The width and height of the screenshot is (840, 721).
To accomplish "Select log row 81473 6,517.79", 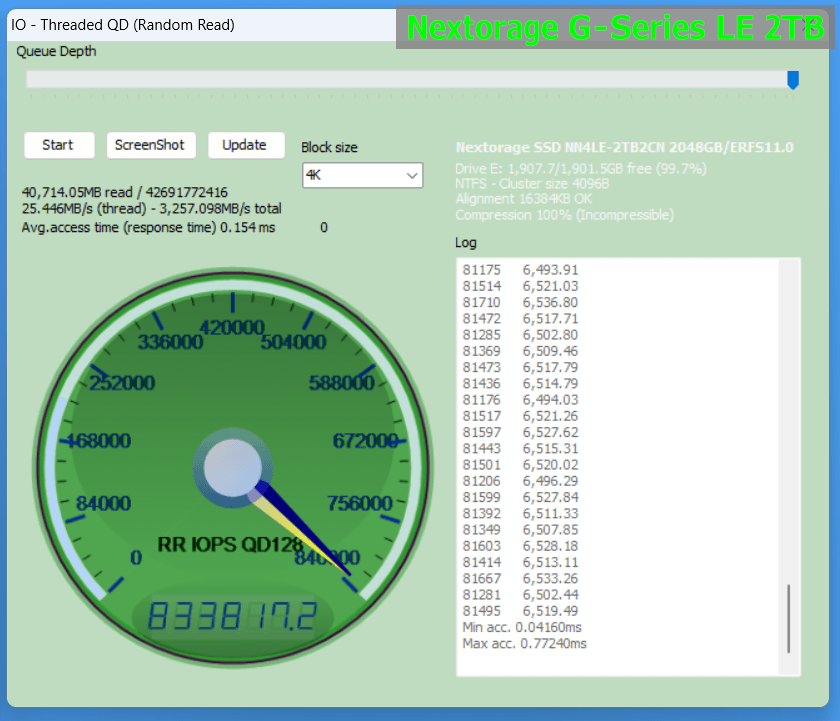I will [x=520, y=367].
